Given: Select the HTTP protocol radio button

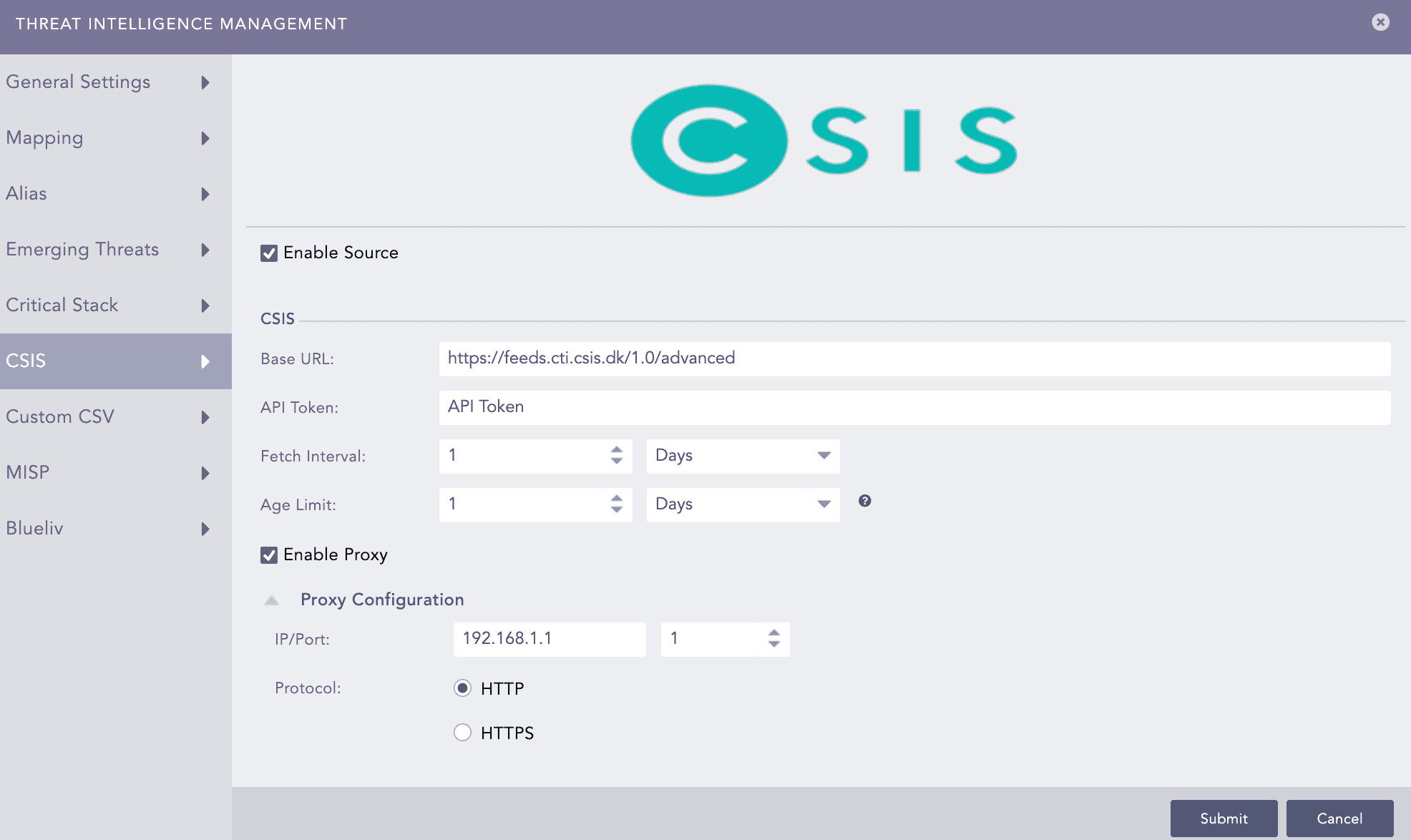Looking at the screenshot, I should coord(462,688).
